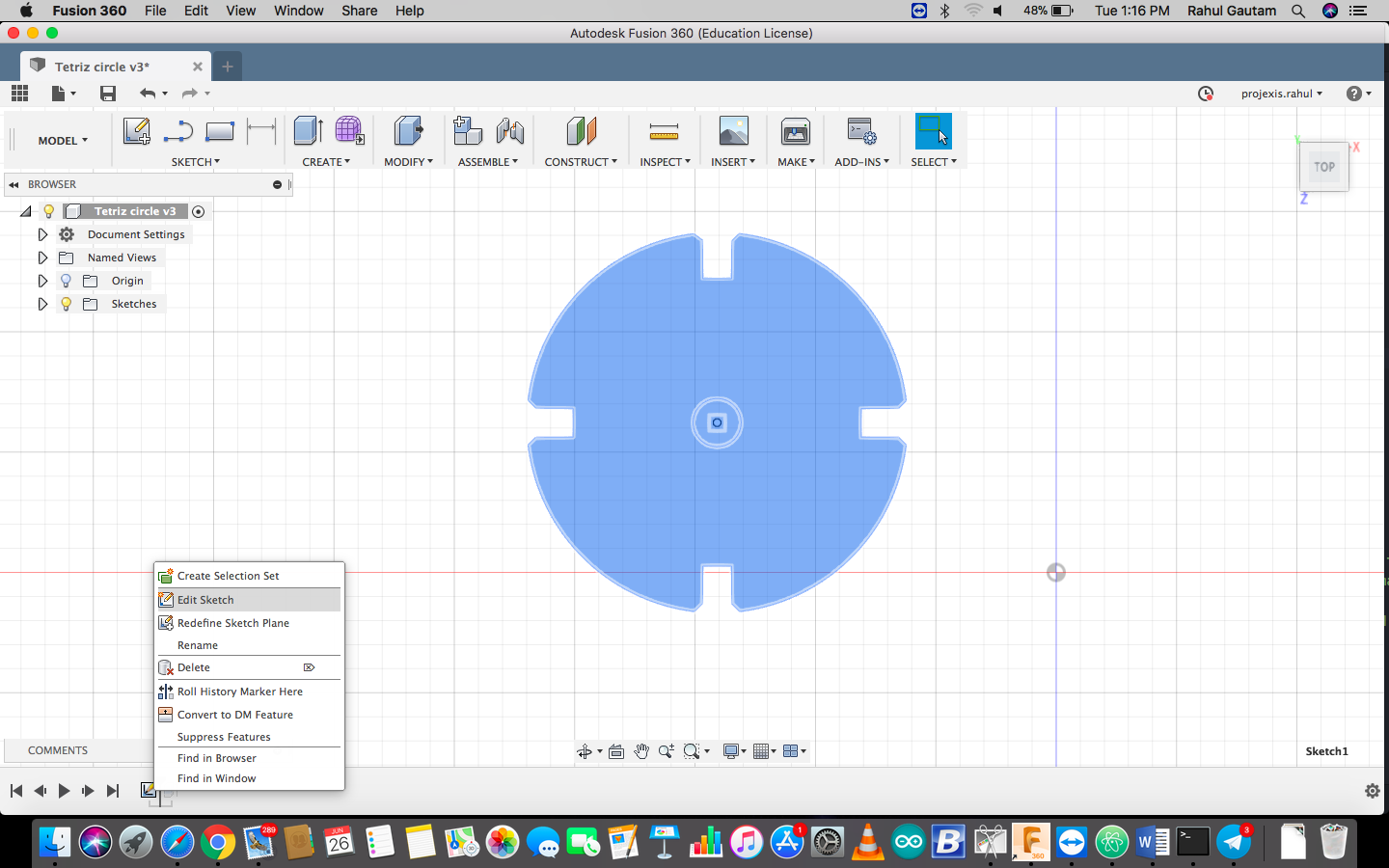Jump to the timeline end
The width and height of the screenshot is (1389, 868).
[113, 791]
